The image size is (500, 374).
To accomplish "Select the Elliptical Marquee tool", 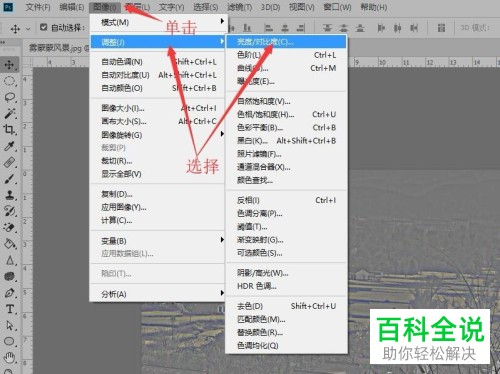I will click(x=10, y=81).
